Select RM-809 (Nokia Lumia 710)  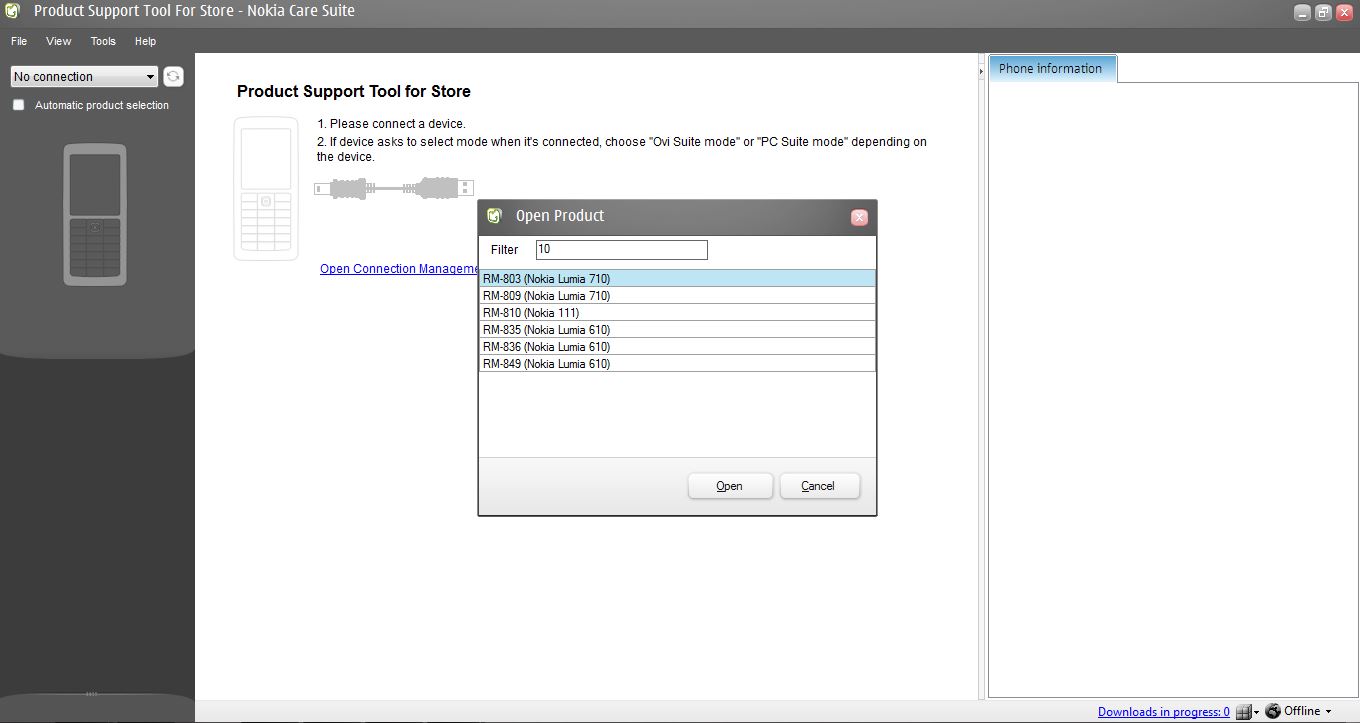pyautogui.click(x=677, y=296)
